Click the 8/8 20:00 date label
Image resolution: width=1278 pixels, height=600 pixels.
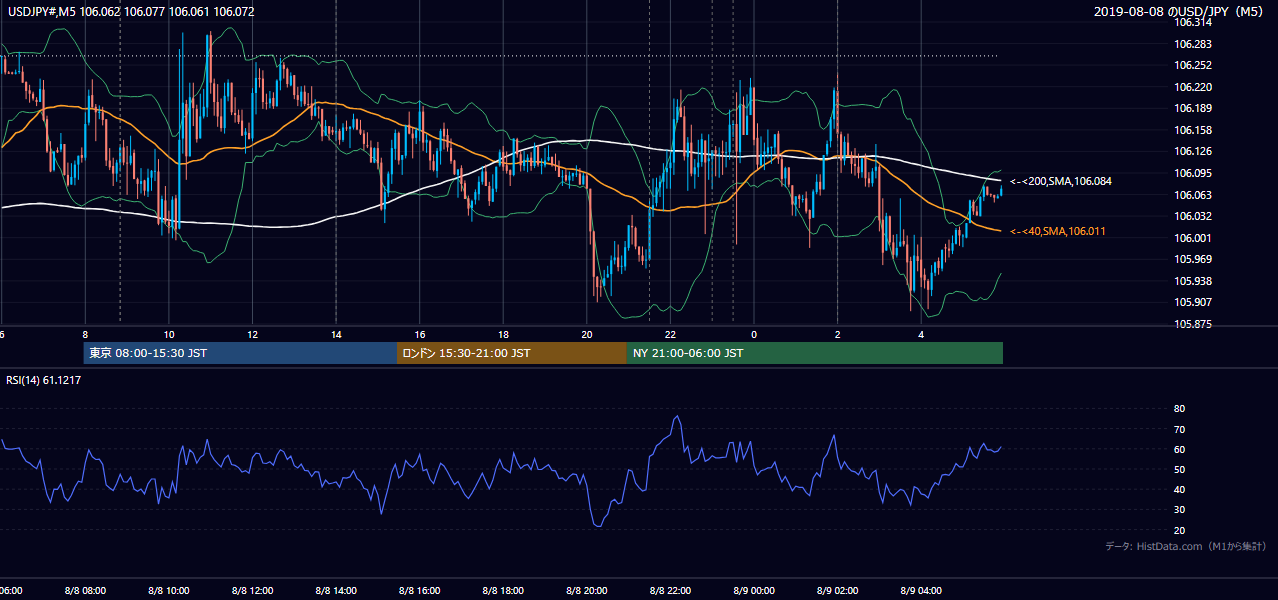click(587, 591)
